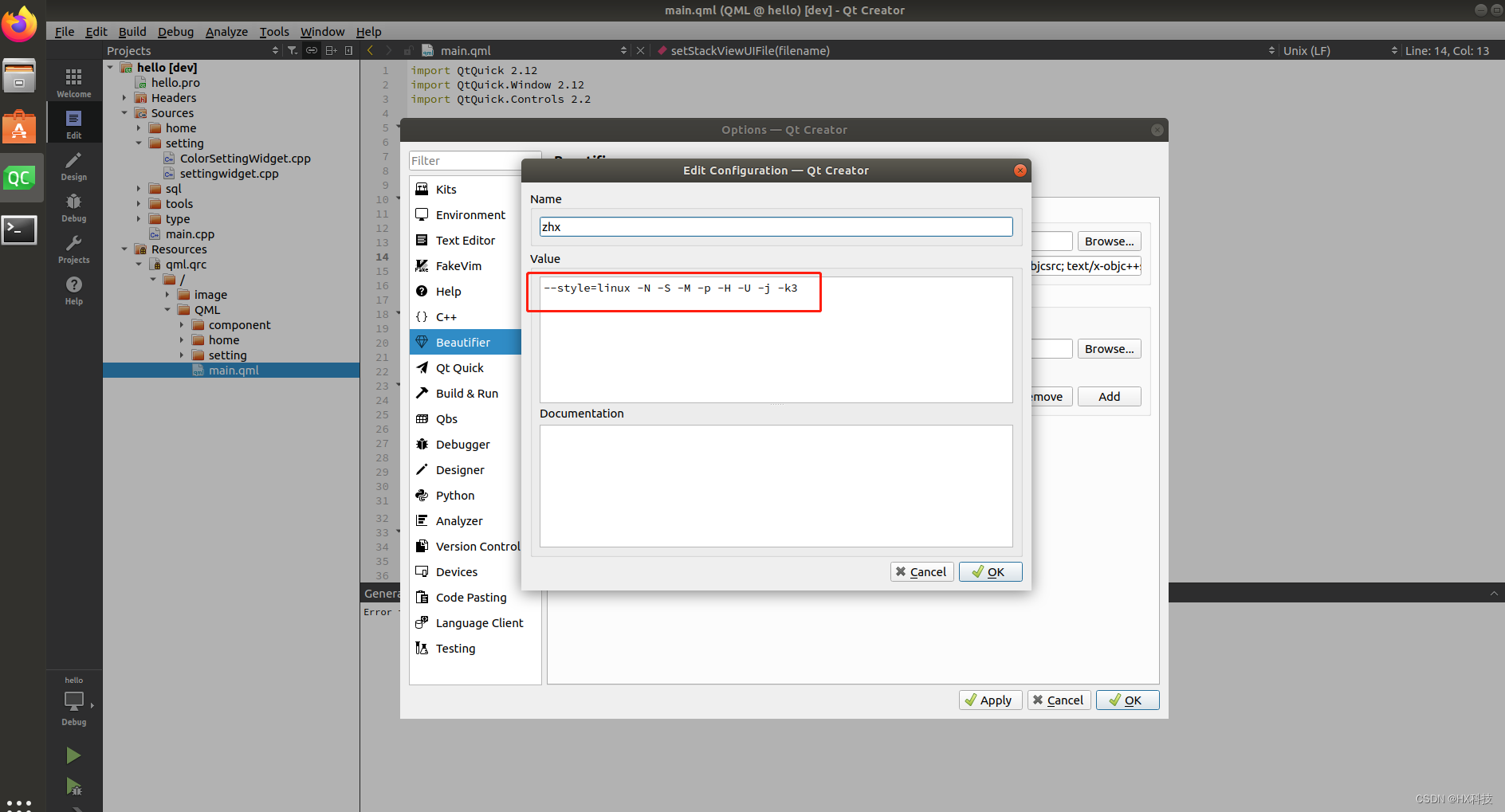Screen dimensions: 1505x812
Task: Select Language Client options category
Action: [x=475, y=623]
